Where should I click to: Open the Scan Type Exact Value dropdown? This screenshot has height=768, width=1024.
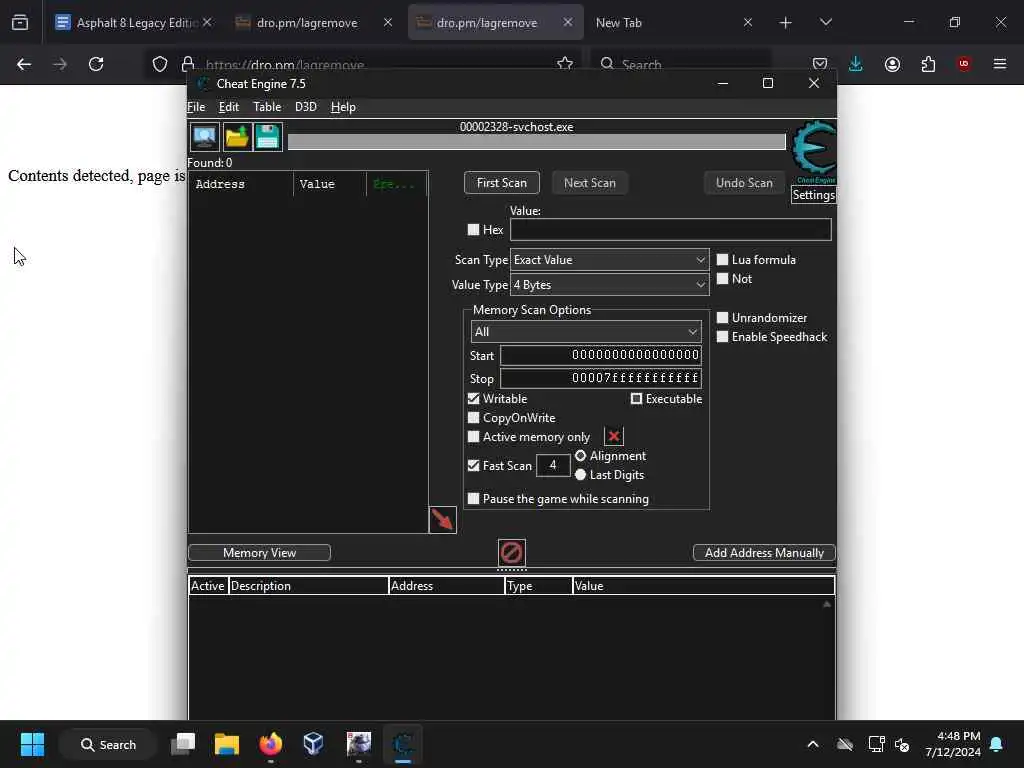click(609, 259)
